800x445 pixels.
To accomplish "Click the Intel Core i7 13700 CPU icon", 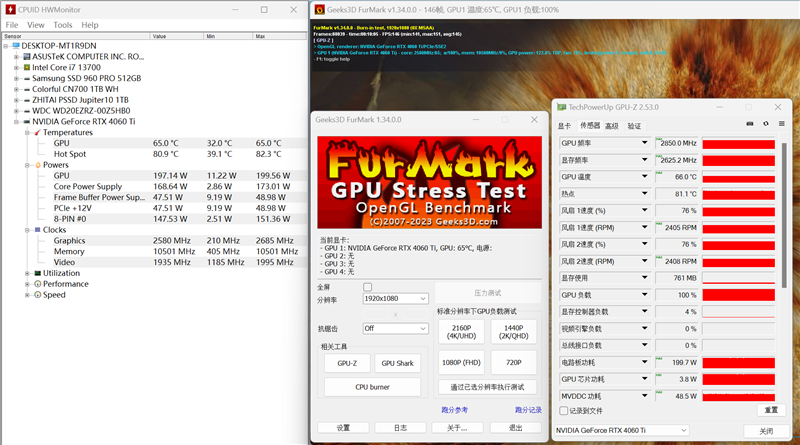I will (27, 67).
